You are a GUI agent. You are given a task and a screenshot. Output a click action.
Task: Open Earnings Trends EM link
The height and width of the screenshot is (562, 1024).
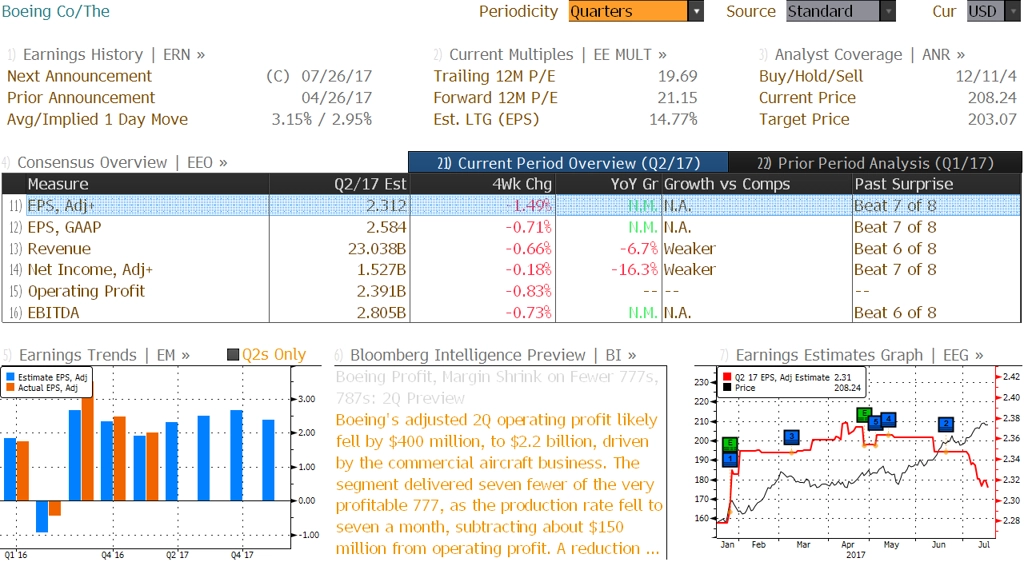point(97,355)
